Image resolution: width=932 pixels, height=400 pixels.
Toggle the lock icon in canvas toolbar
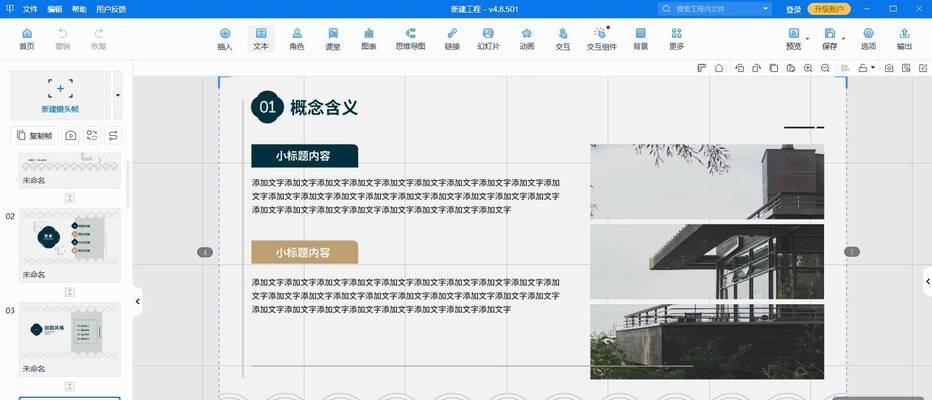pos(862,68)
